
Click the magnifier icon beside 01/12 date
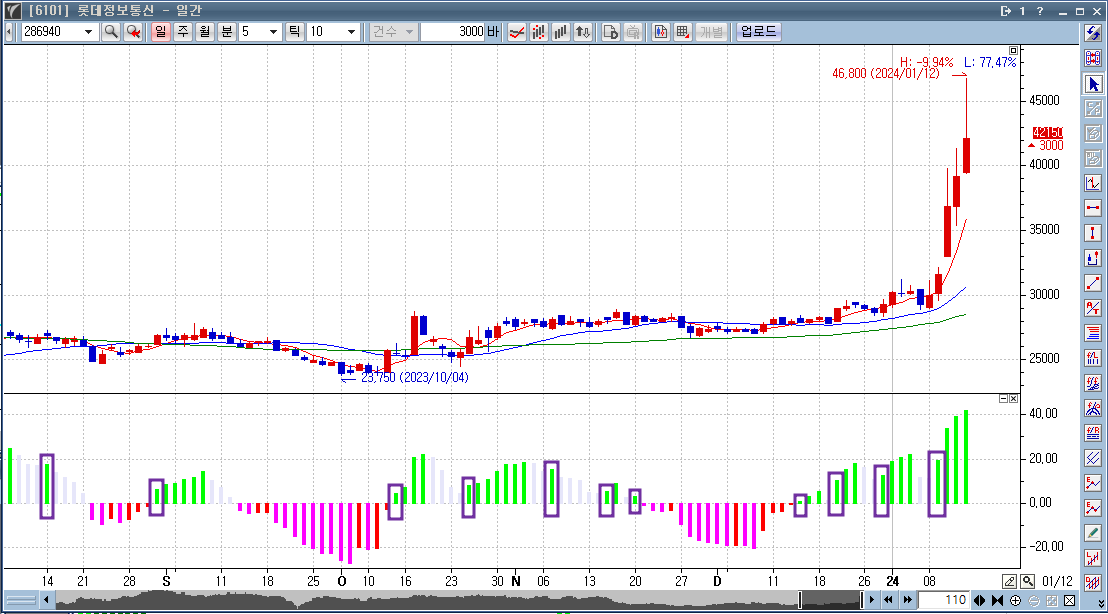pyautogui.click(x=1027, y=580)
